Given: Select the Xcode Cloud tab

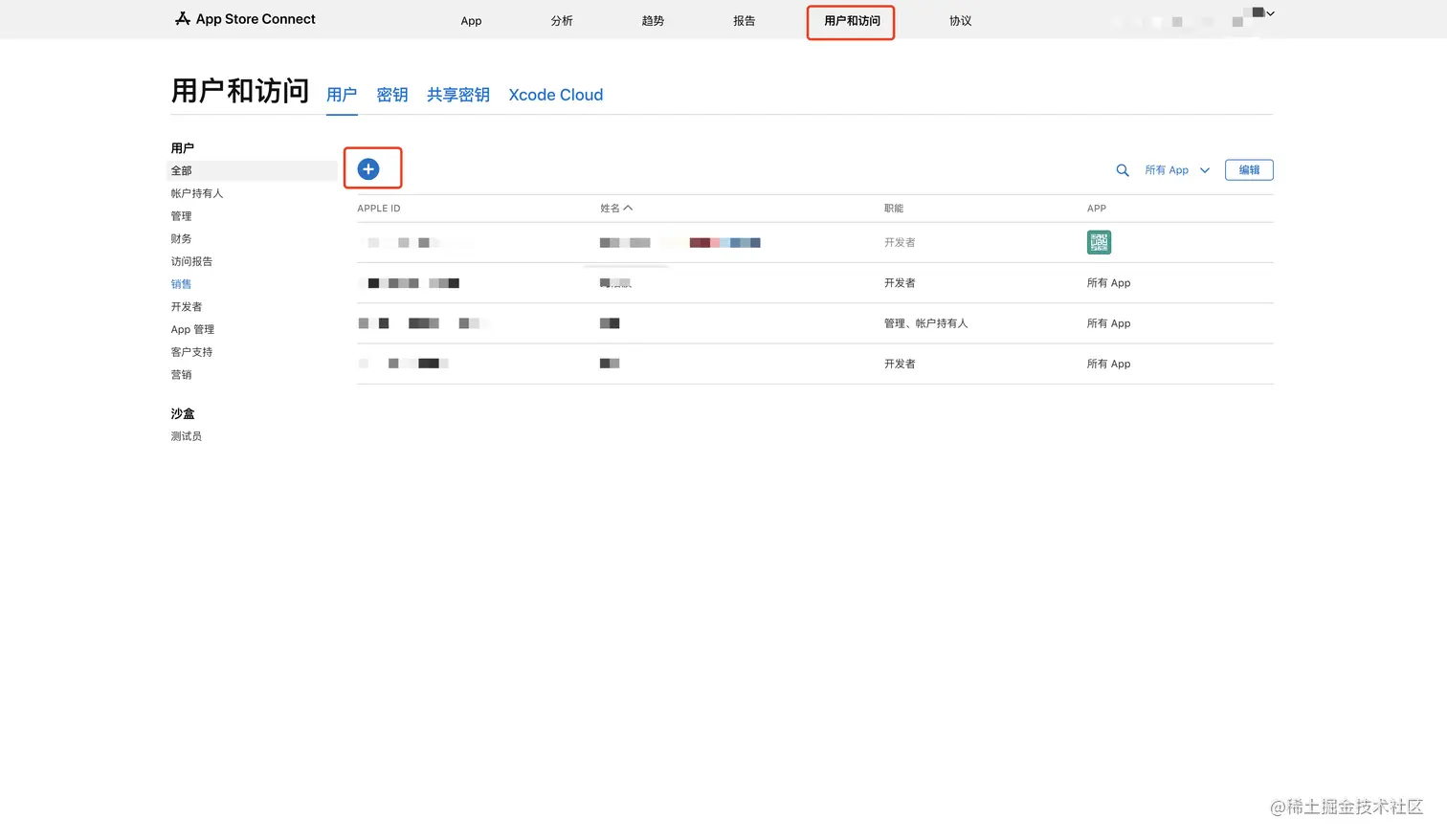Looking at the screenshot, I should pos(555,95).
